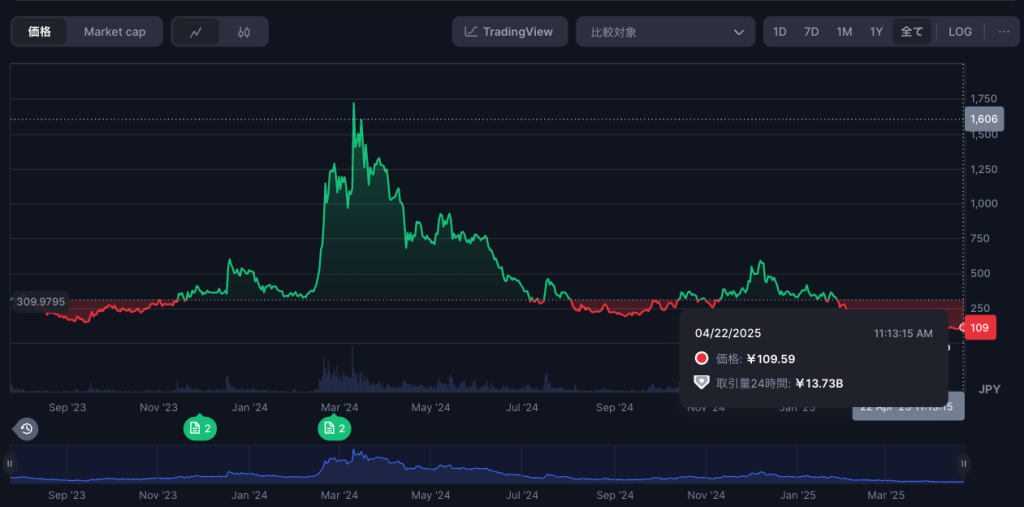The width and height of the screenshot is (1024, 507).
Task: Click the left handle of range navigator
Action: point(10,464)
